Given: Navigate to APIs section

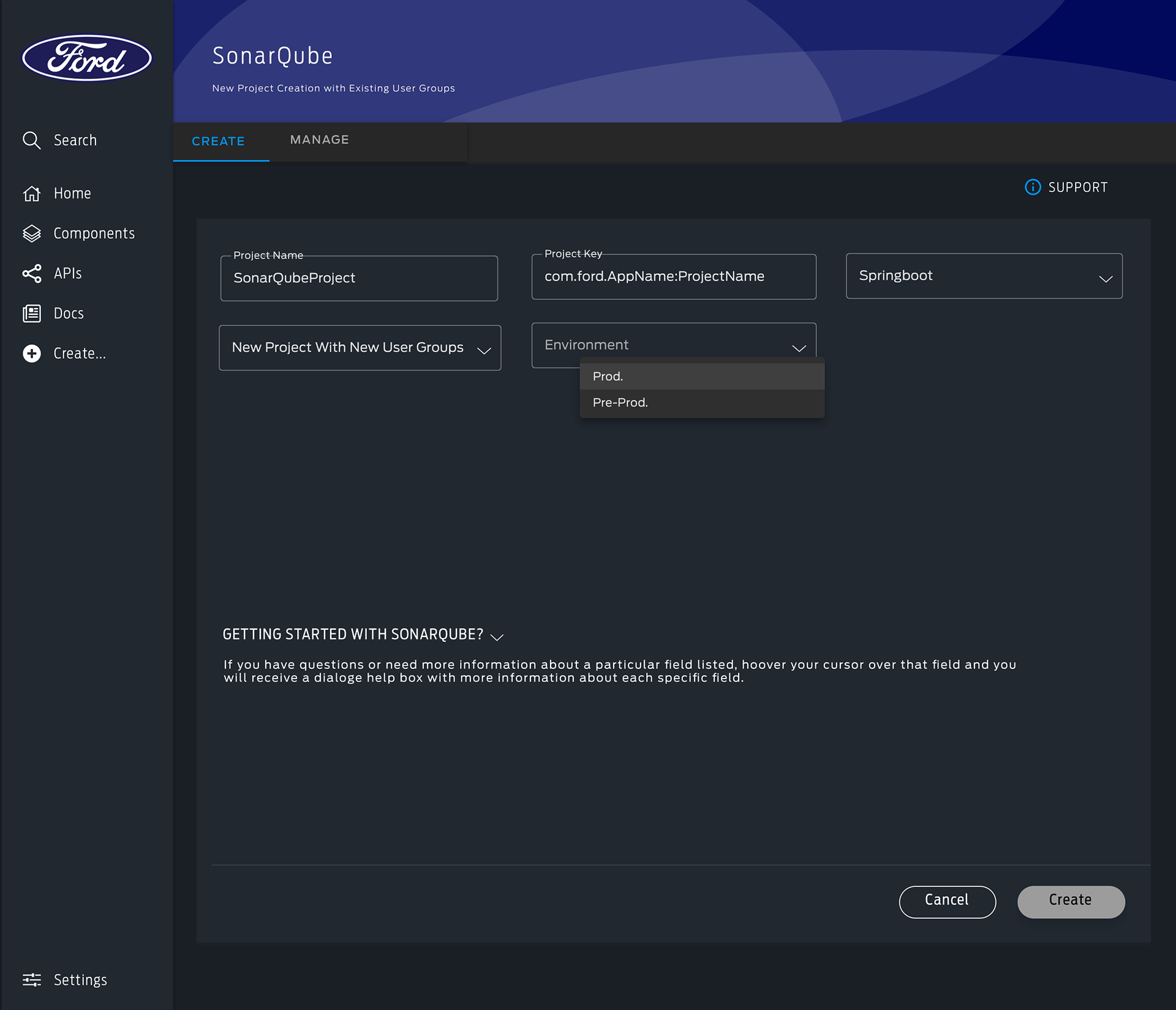Looking at the screenshot, I should pos(52,273).
